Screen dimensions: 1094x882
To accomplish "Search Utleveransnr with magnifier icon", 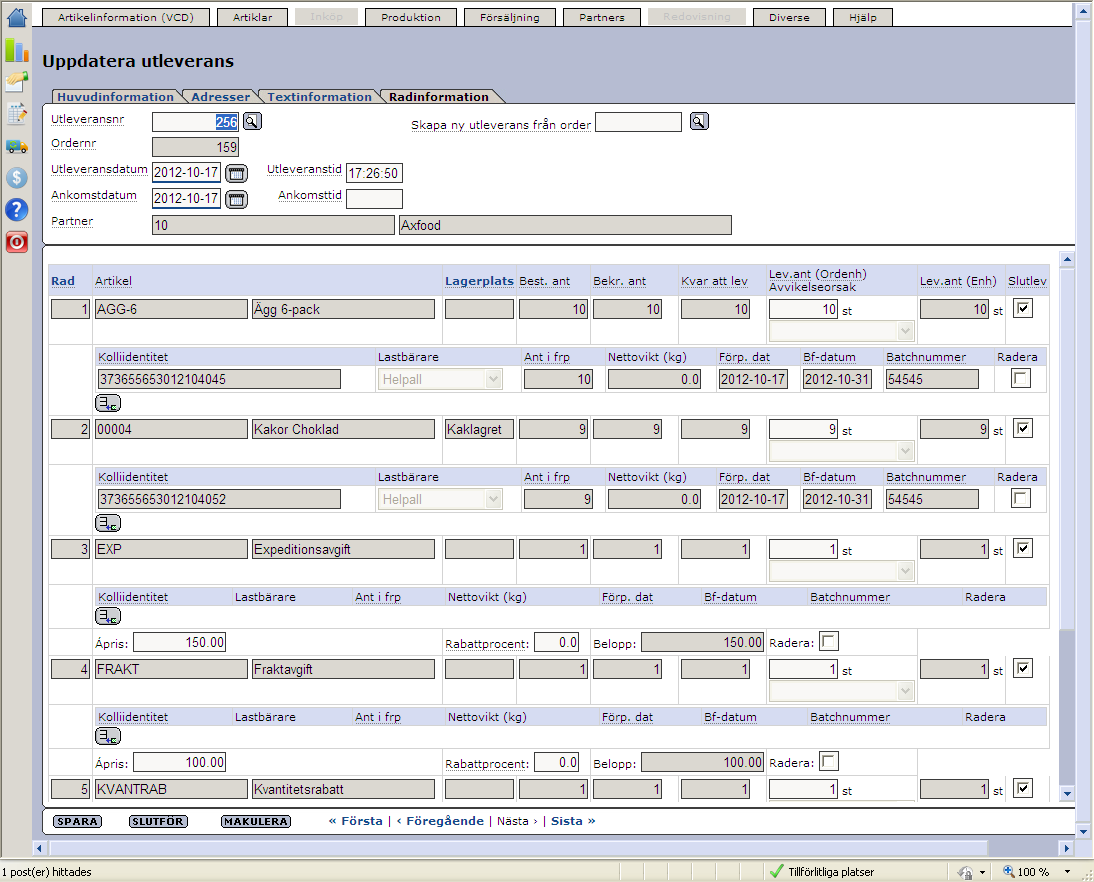I will point(252,121).
